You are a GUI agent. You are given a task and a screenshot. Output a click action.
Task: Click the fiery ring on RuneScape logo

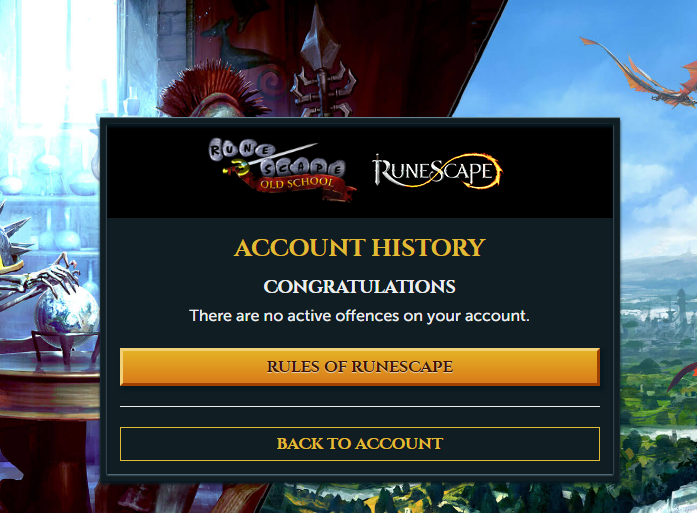481,171
